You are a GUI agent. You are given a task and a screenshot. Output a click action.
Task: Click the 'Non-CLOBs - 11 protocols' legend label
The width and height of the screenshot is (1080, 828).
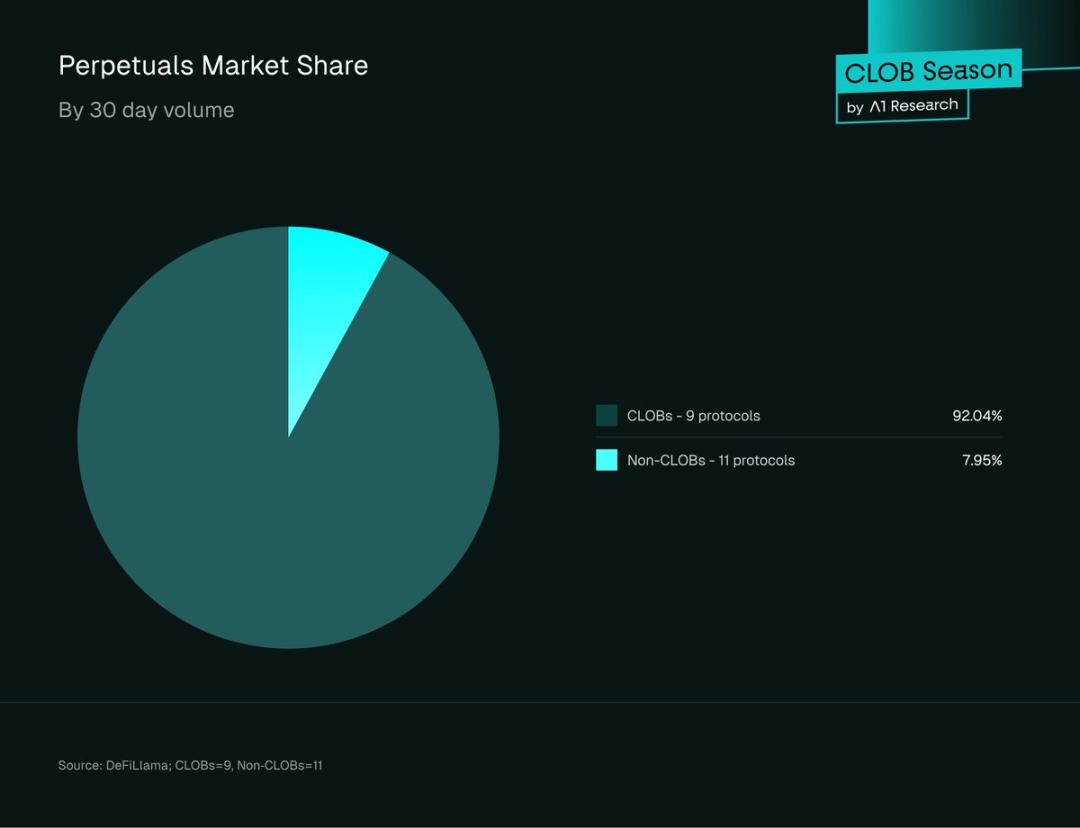710,460
